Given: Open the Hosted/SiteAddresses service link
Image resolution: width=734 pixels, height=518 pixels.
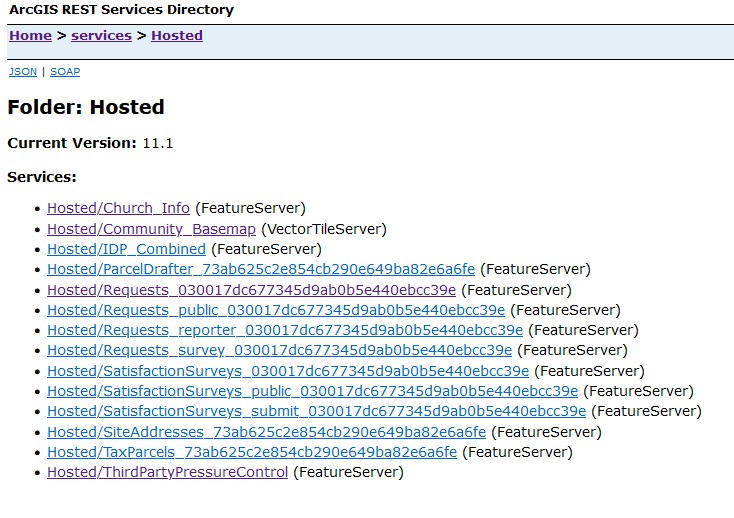Looking at the screenshot, I should pyautogui.click(x=266, y=432).
